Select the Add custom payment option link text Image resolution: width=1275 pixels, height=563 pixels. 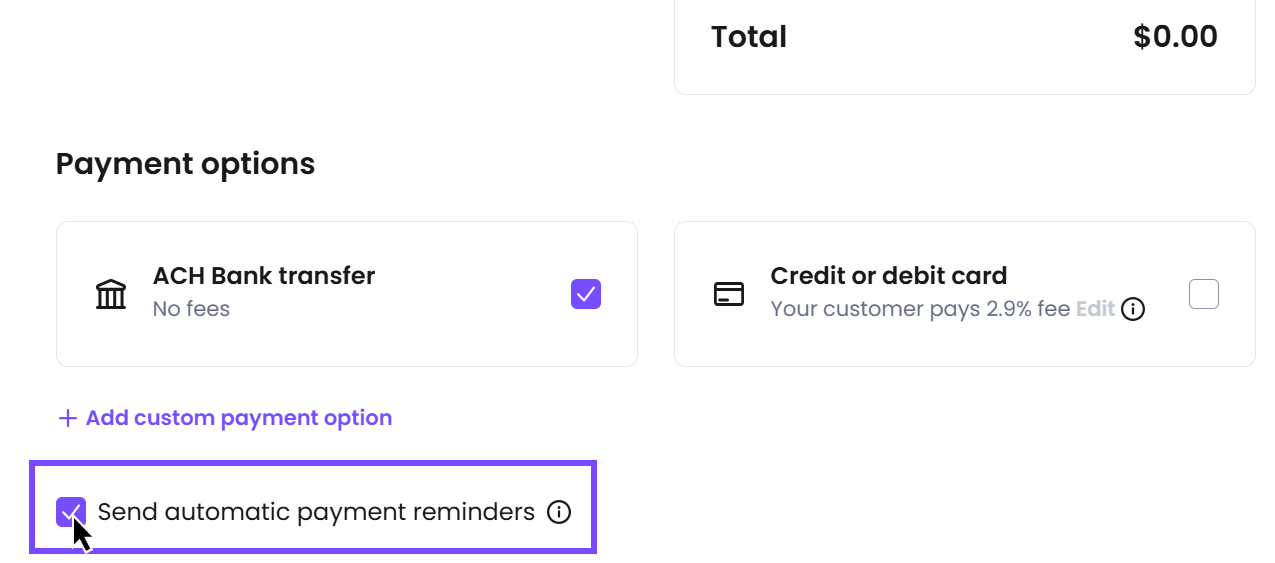pyautogui.click(x=239, y=418)
